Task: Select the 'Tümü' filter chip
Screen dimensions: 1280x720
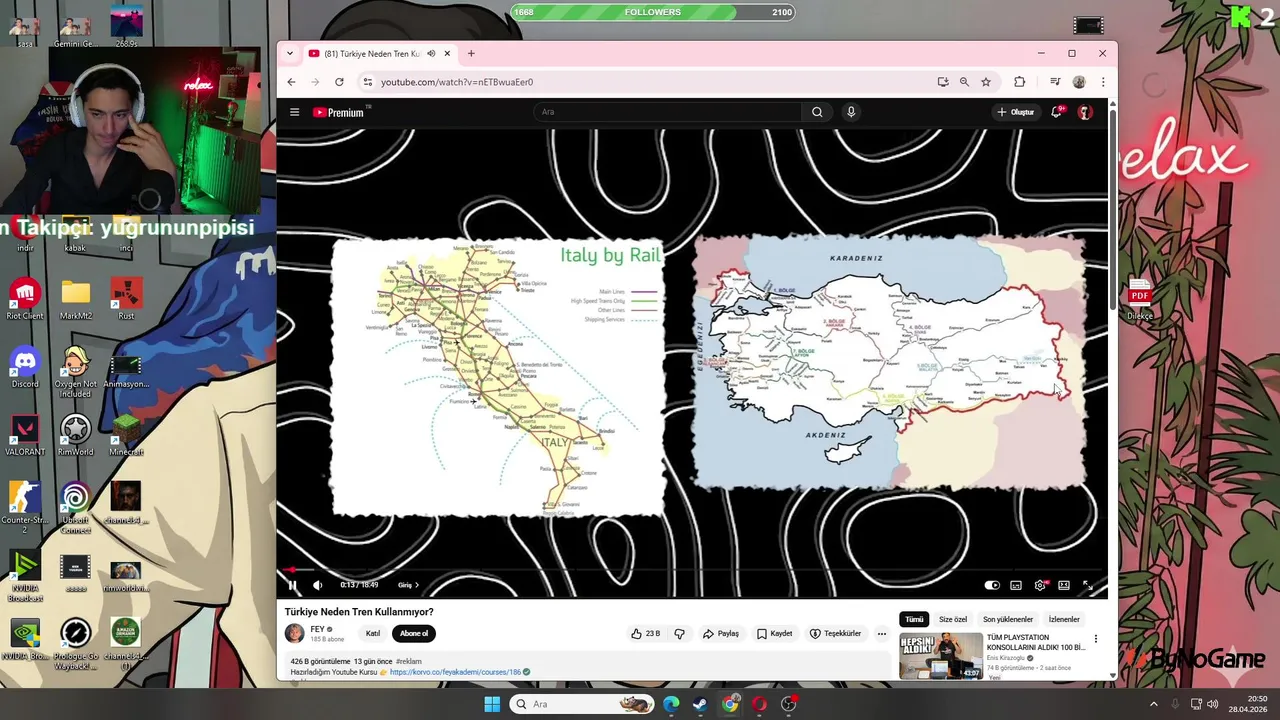Action: coord(914,619)
